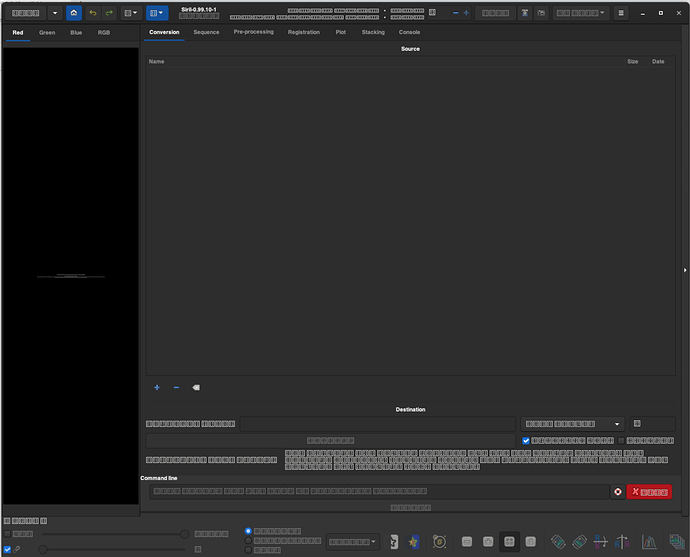Switch to the Blue channel tab
Screen dimensions: 690x557
click(76, 33)
